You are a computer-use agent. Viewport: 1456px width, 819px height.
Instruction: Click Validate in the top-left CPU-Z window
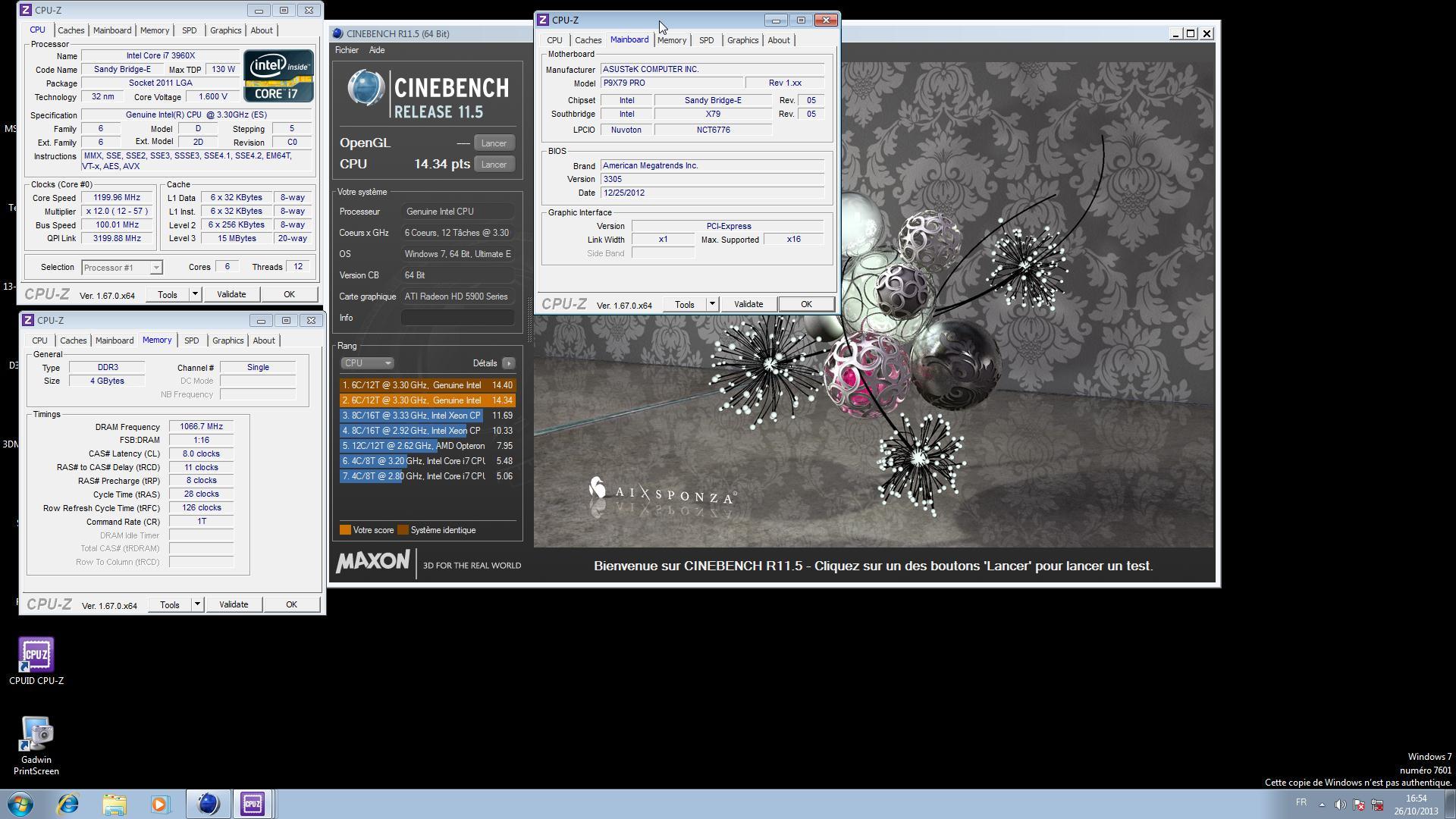(231, 294)
